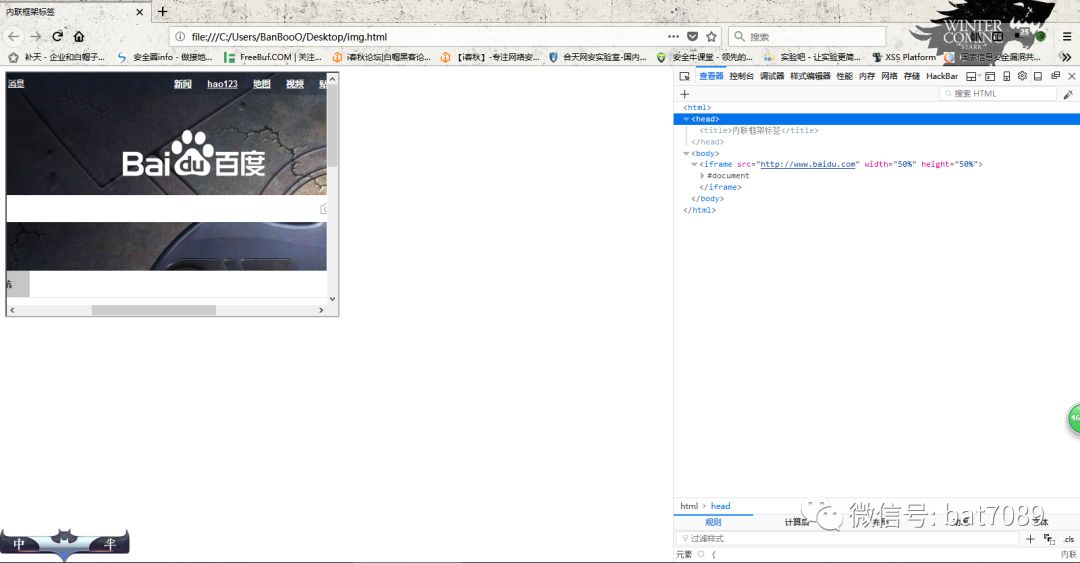Open the 地图 link in the Baidu iframe
The width and height of the screenshot is (1080, 563).
[x=262, y=84]
